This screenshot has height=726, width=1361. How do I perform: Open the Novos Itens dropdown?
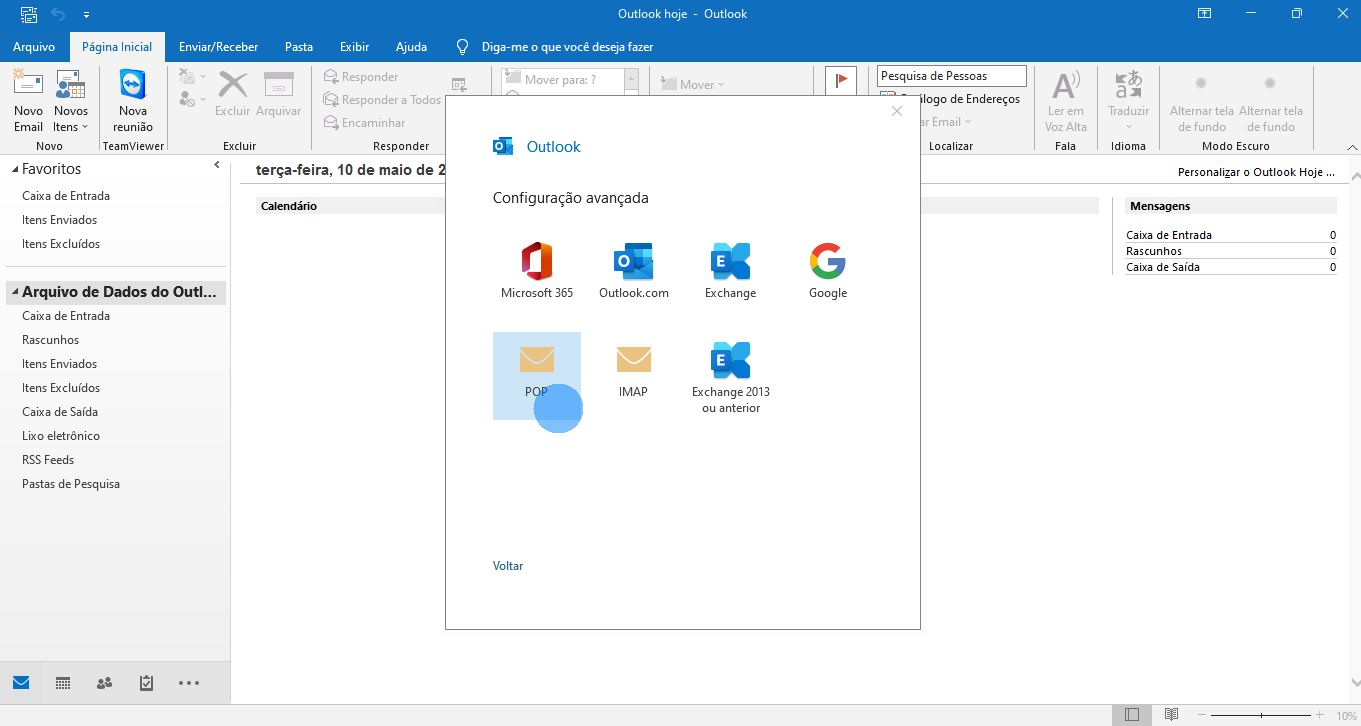coord(71,101)
